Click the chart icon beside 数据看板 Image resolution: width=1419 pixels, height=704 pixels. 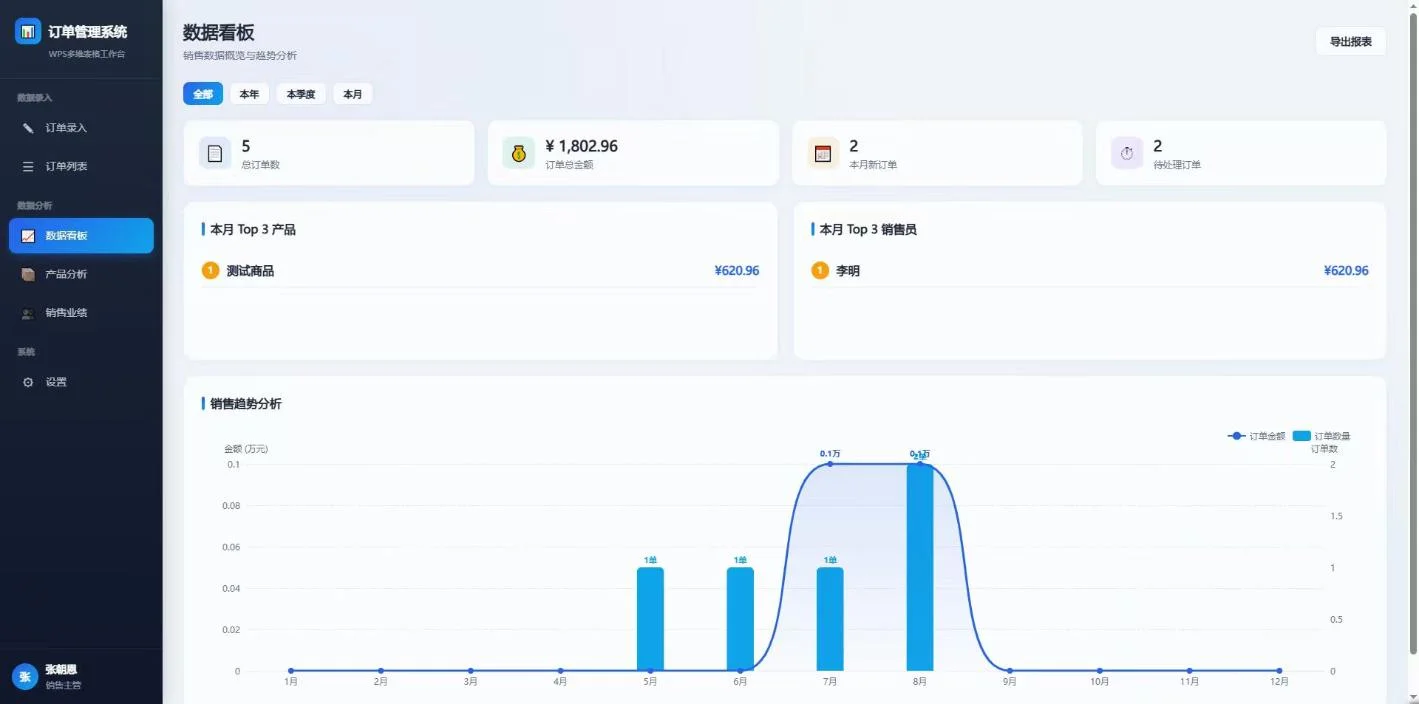coord(28,236)
